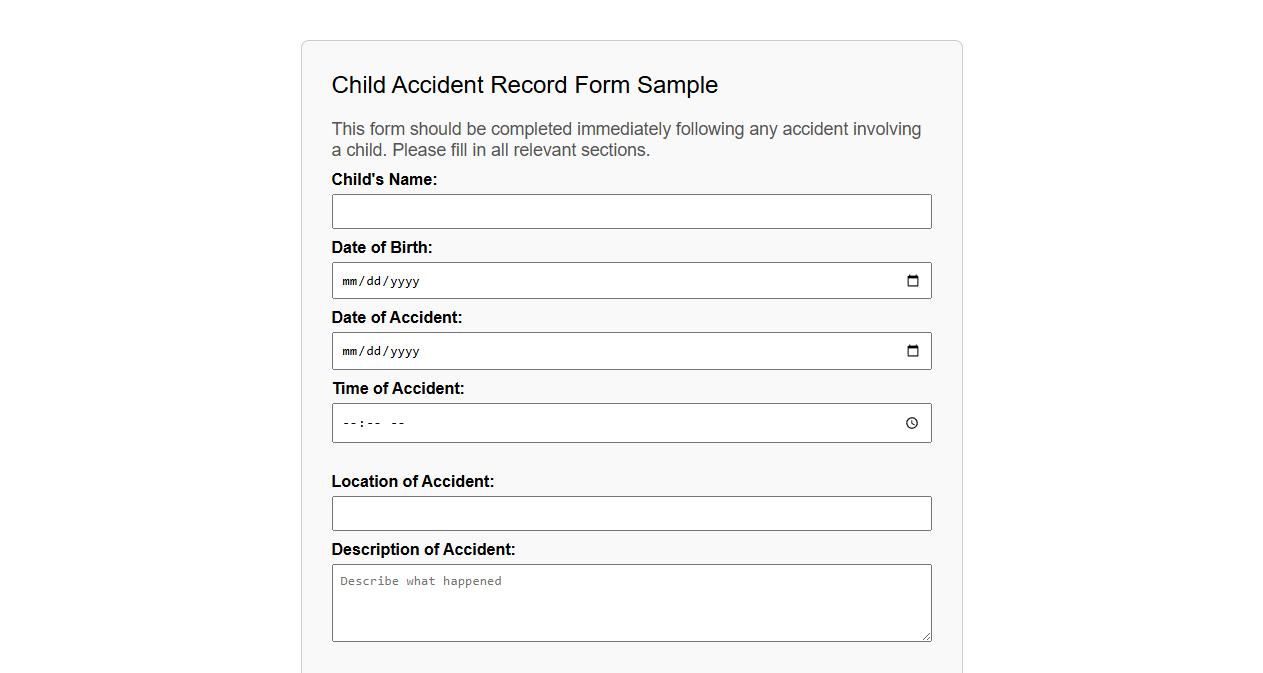Select the mm/dd/yyyy placeholder under Date of Birth
Image resolution: width=1263 pixels, height=673 pixels.
click(380, 281)
